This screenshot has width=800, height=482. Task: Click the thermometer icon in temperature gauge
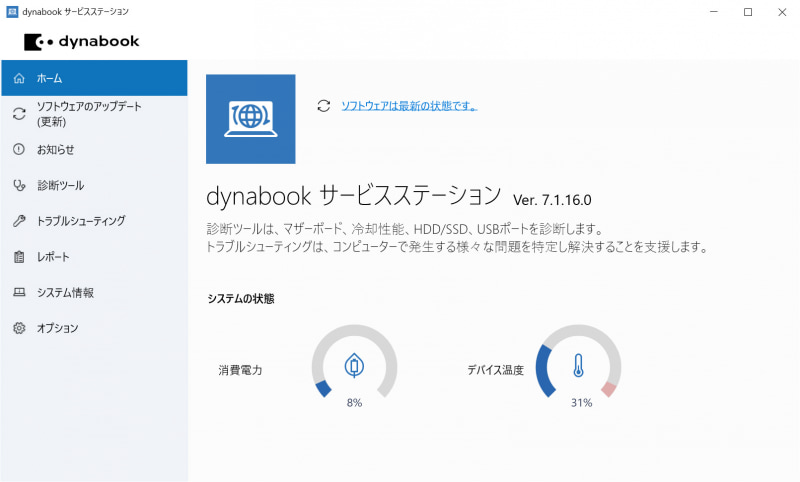point(578,365)
